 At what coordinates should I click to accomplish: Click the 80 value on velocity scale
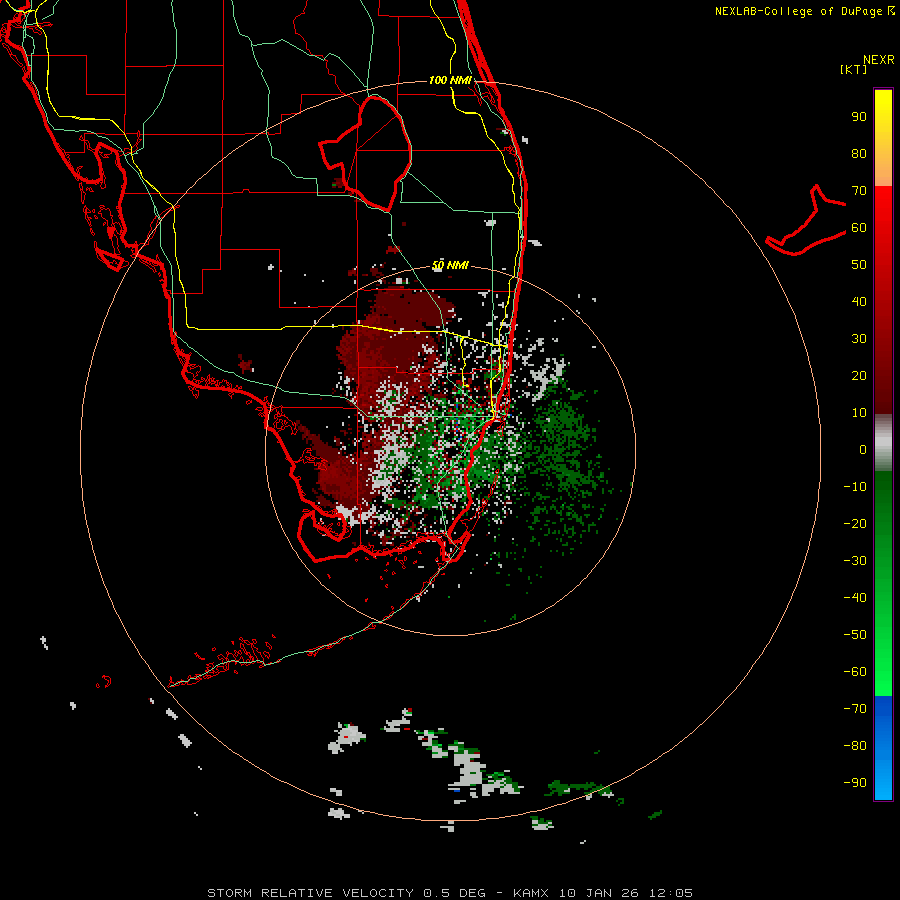tap(859, 153)
